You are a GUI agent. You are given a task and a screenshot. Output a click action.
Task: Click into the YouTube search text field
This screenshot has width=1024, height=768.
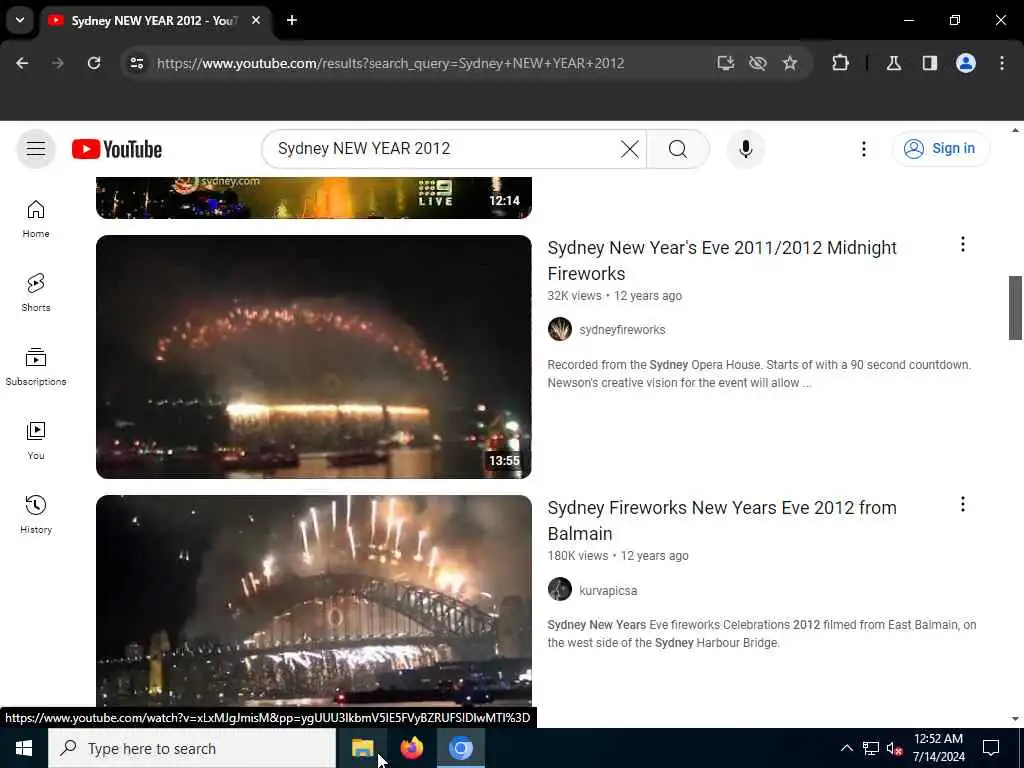(444, 149)
